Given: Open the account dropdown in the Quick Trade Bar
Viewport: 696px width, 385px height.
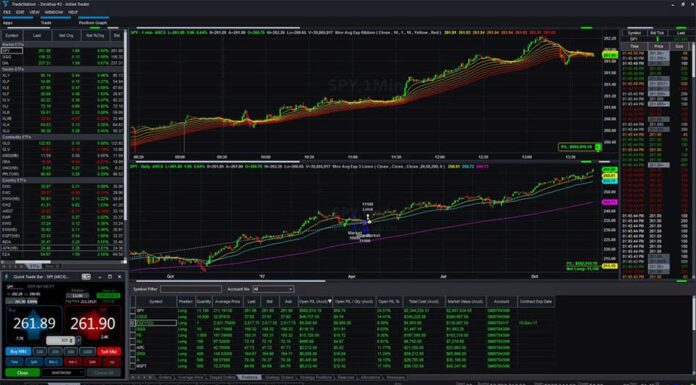Looking at the screenshot, I should click(63, 373).
